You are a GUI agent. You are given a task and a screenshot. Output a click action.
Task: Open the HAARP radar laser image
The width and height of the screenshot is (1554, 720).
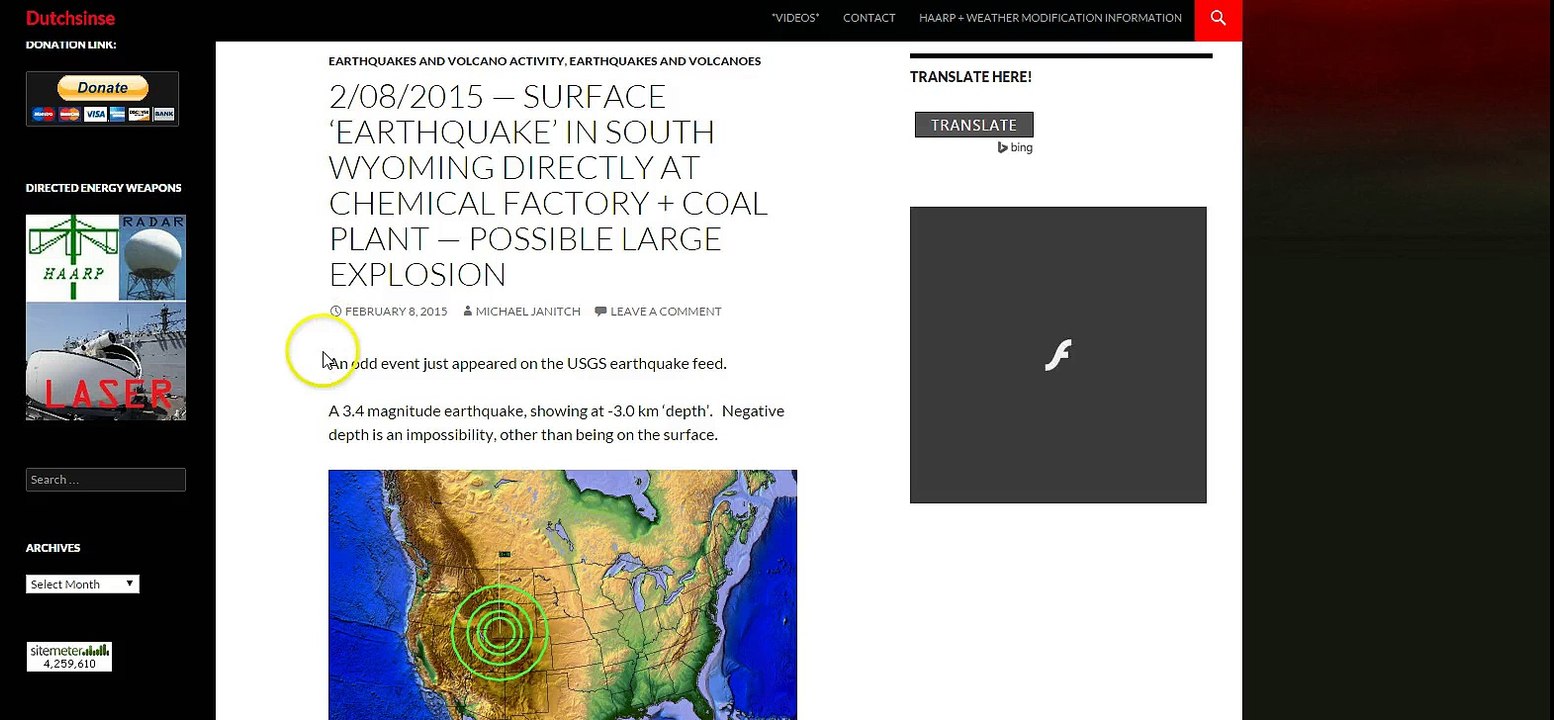click(106, 317)
